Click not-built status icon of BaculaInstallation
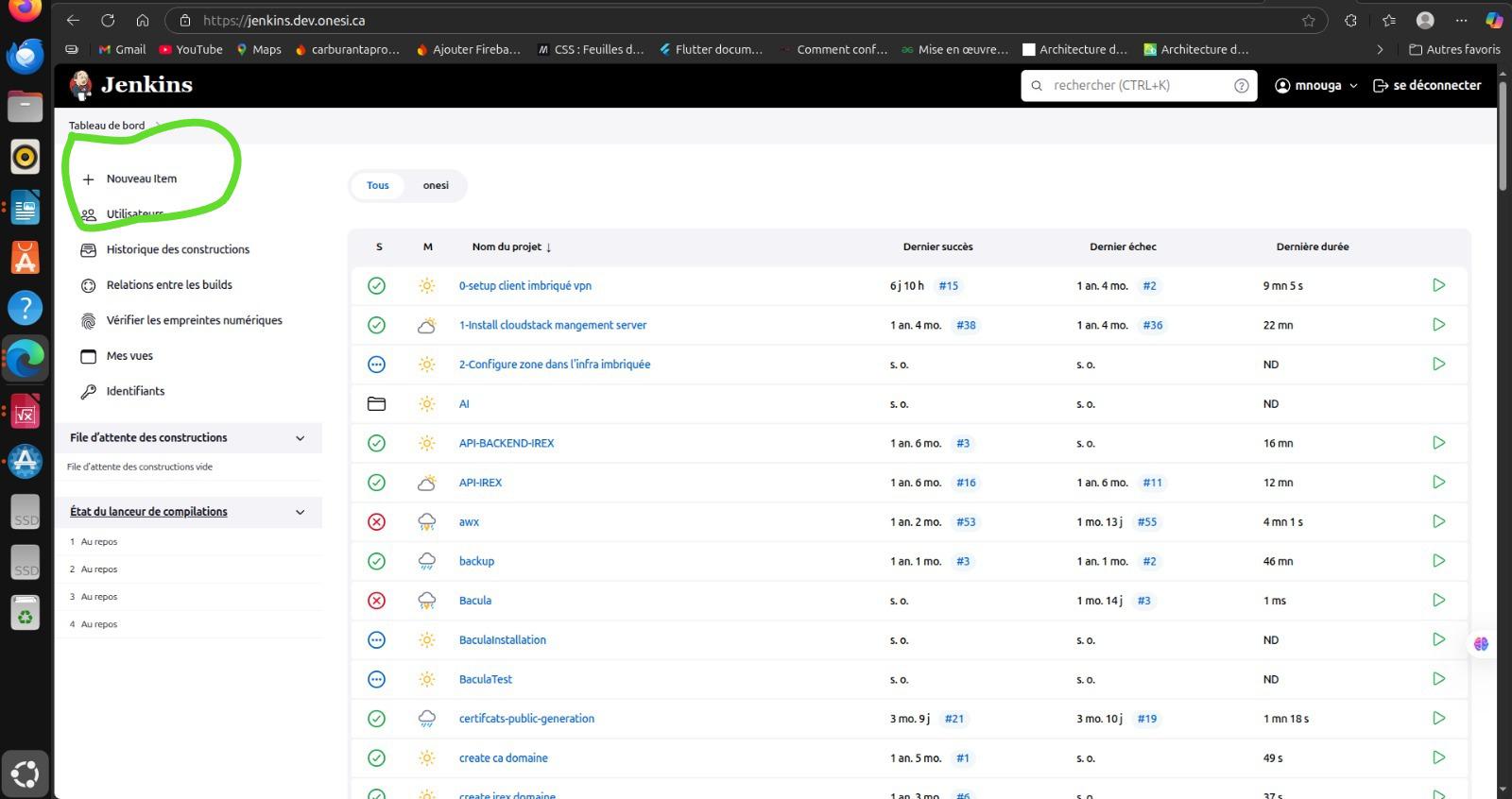 pyautogui.click(x=376, y=639)
